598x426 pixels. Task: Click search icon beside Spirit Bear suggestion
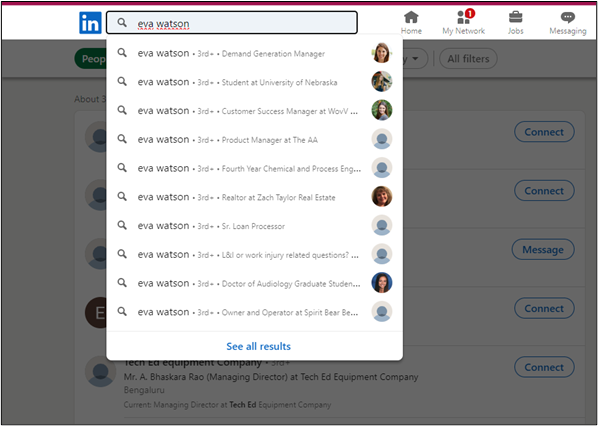coord(122,311)
